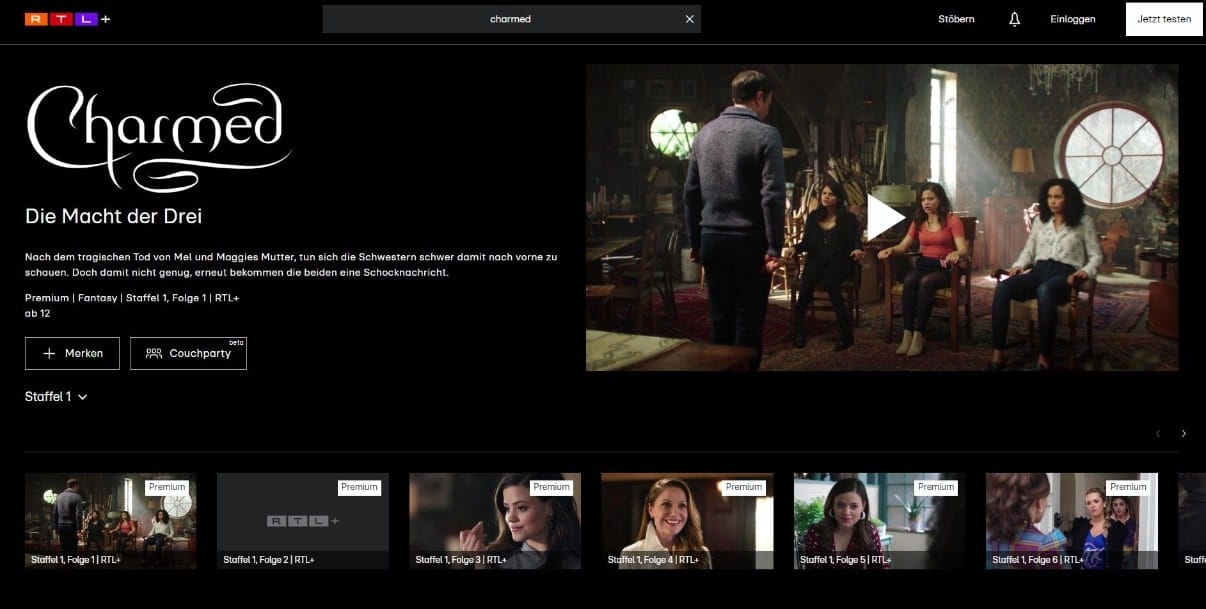Viewport: 1206px width, 609px height.
Task: Go to Einloggen login
Action: [1073, 19]
